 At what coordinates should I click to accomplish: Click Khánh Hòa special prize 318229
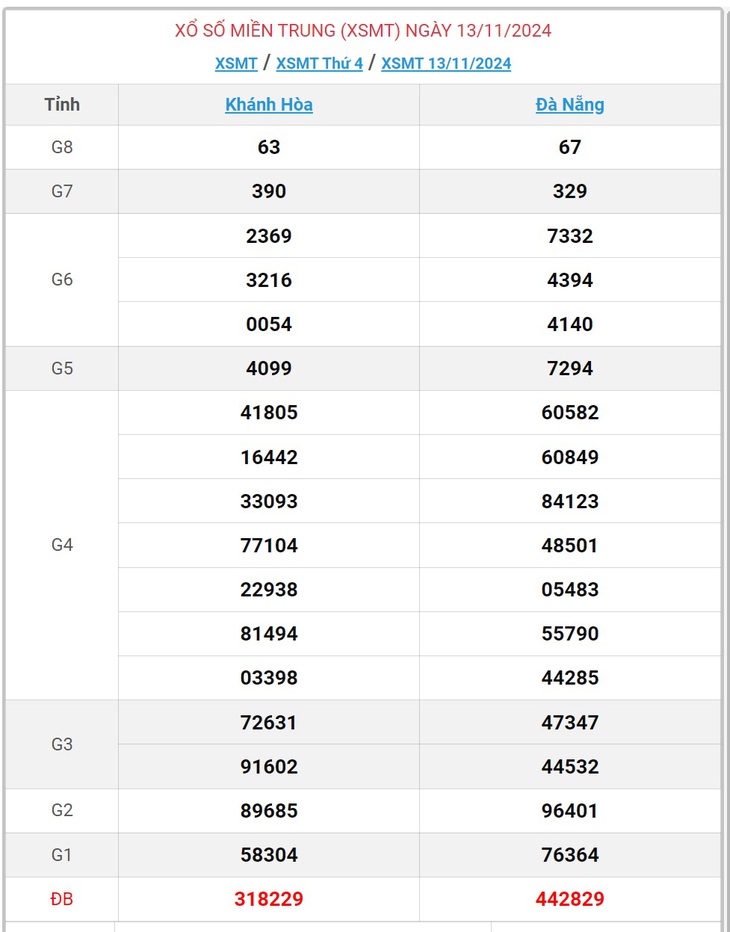269,899
